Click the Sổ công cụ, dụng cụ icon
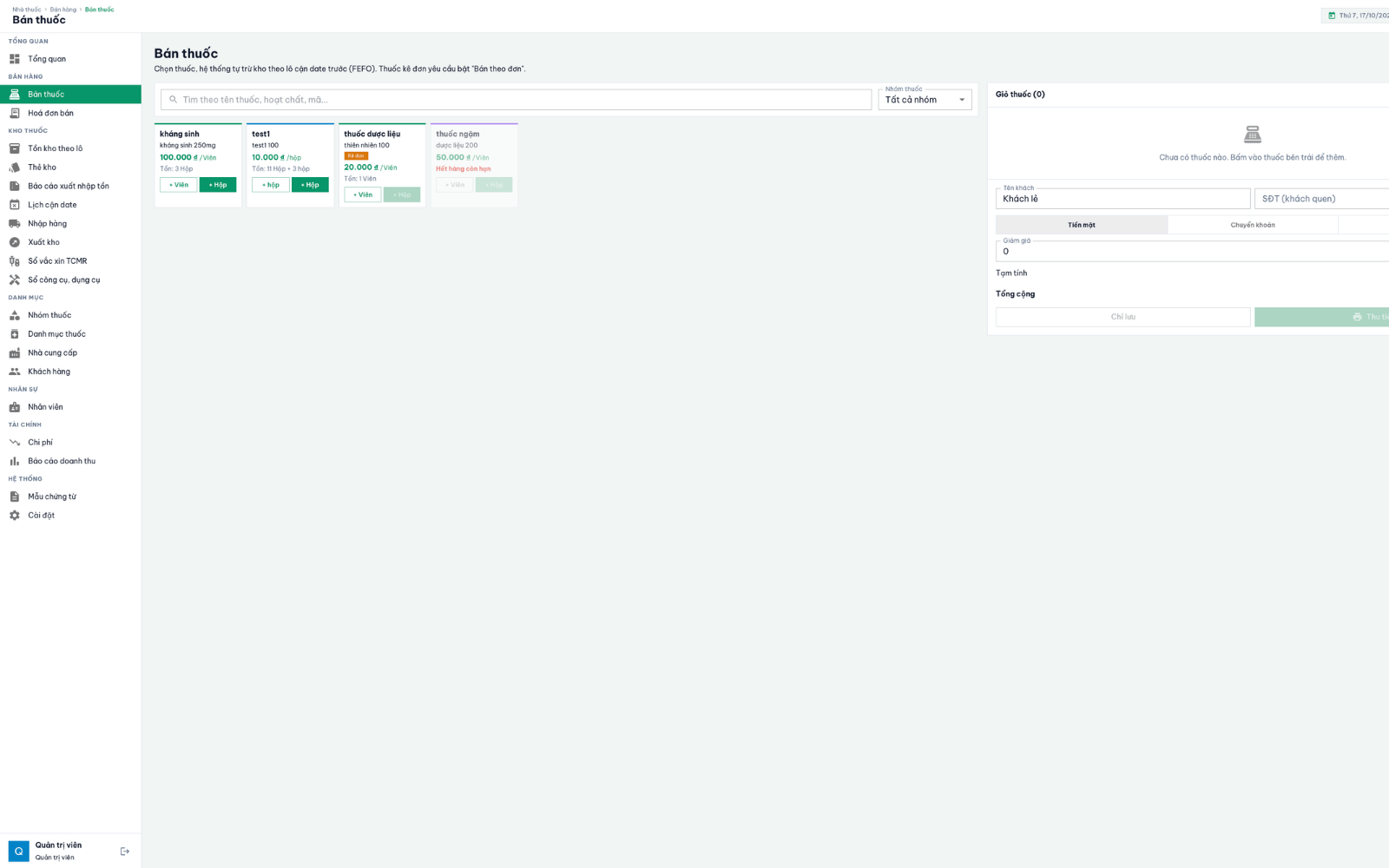This screenshot has height=868, width=1389. pos(15,279)
